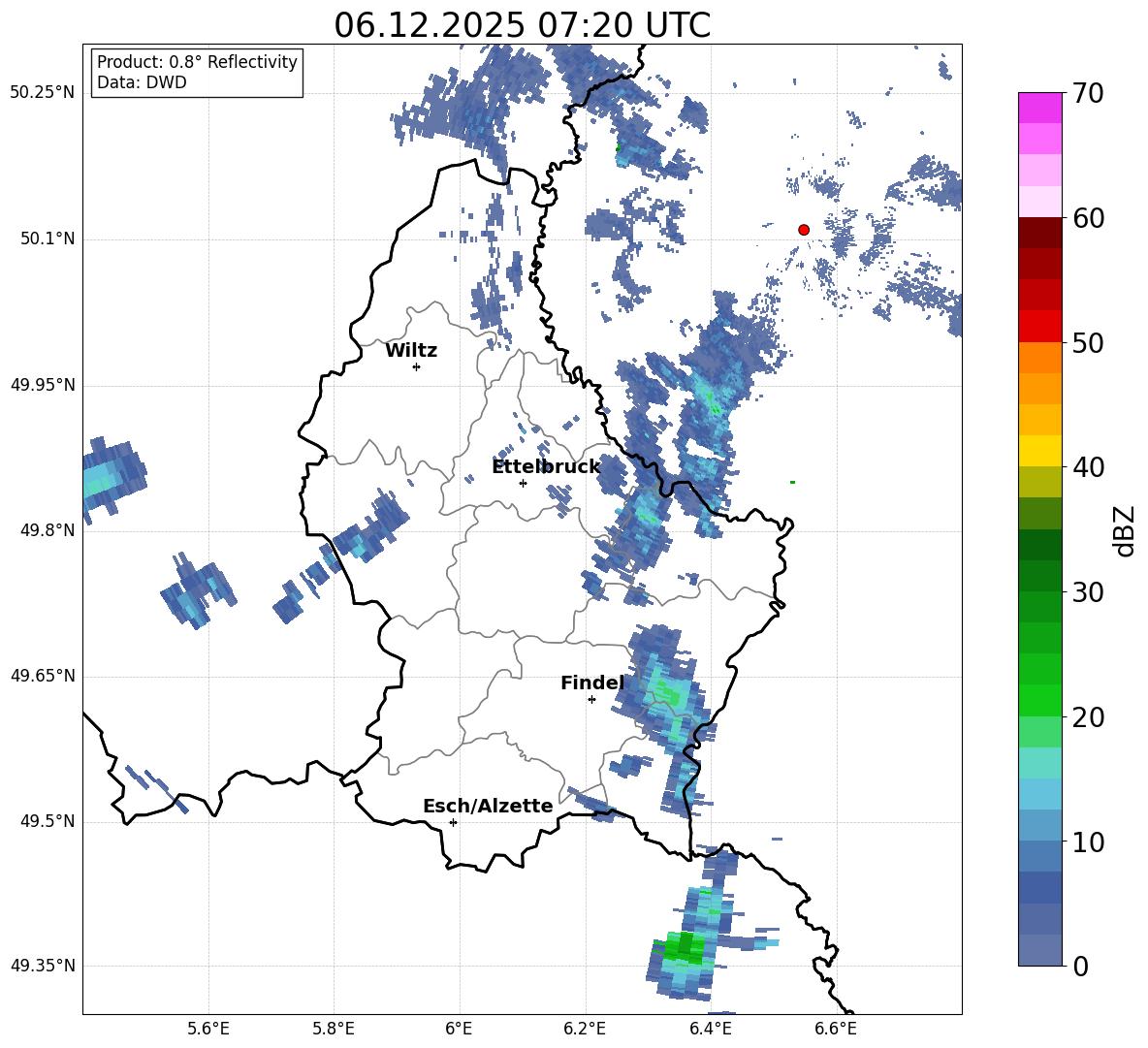Click the Esch/Alzette station cross marker
Screen dimensions: 1148x1048
click(x=453, y=822)
